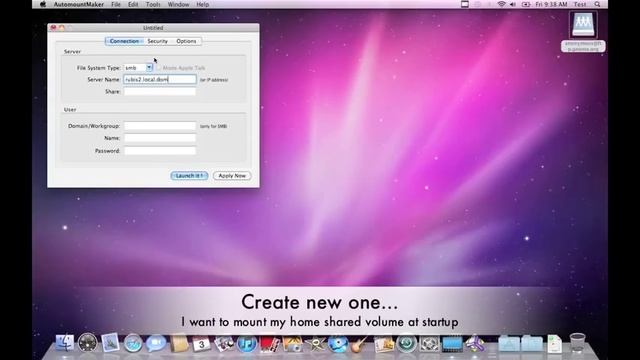Focus the Share input field
Viewport: 640px width, 360px height.
point(160,92)
